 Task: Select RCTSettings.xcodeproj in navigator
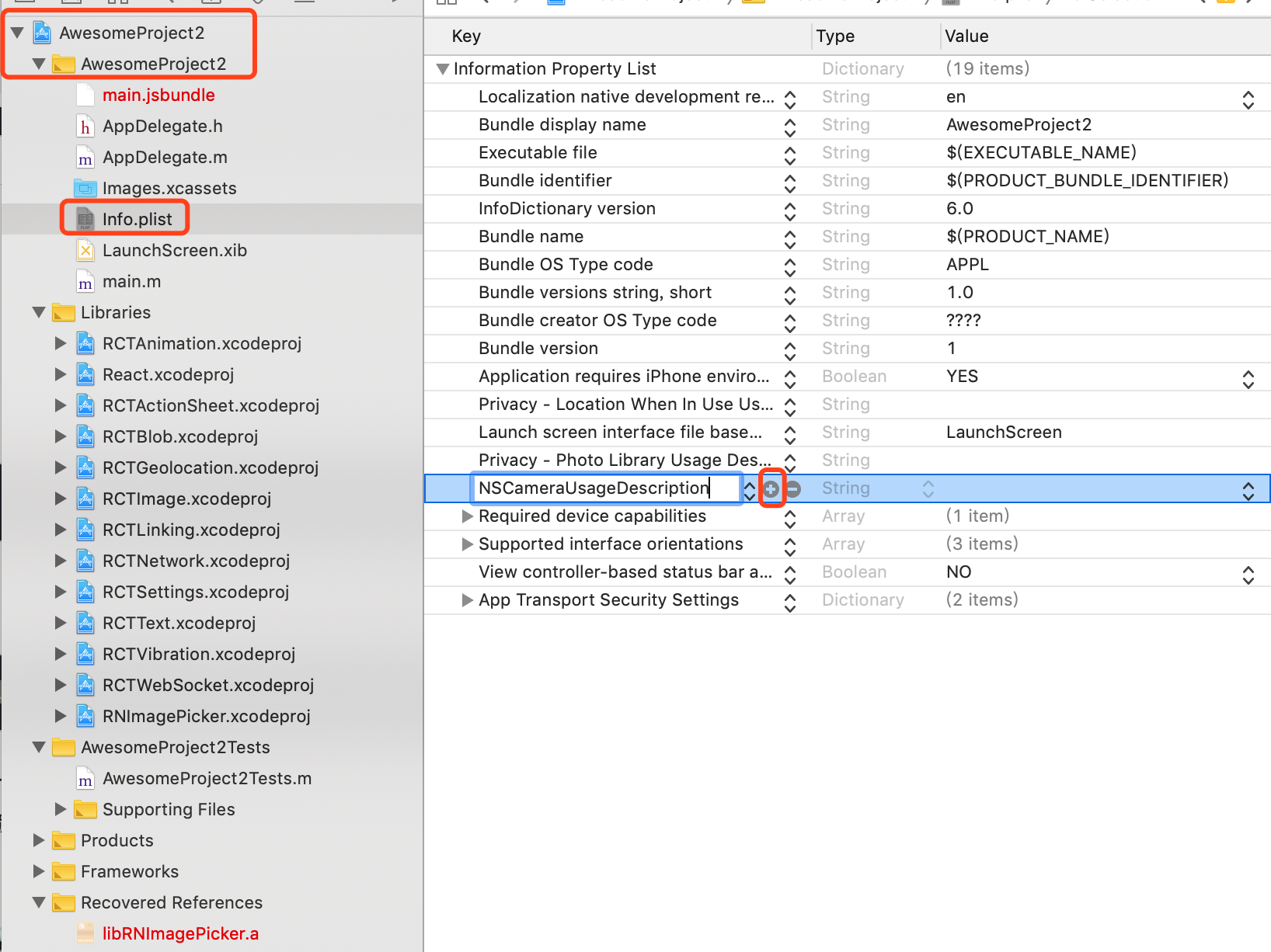click(x=196, y=592)
